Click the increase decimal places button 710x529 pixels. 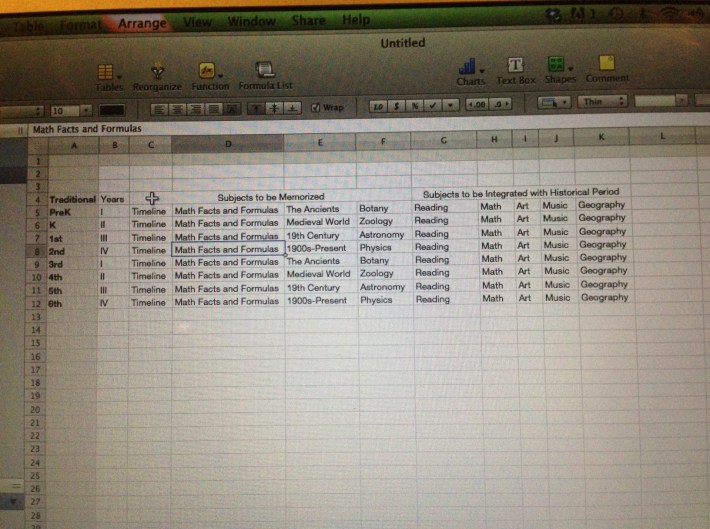[x=475, y=104]
